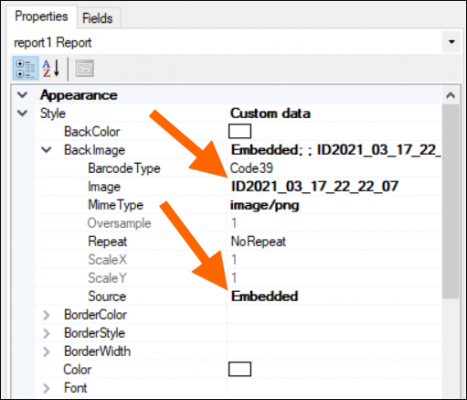Click the BackColor white swatch
Viewport: 467px width, 400px height.
click(x=240, y=131)
